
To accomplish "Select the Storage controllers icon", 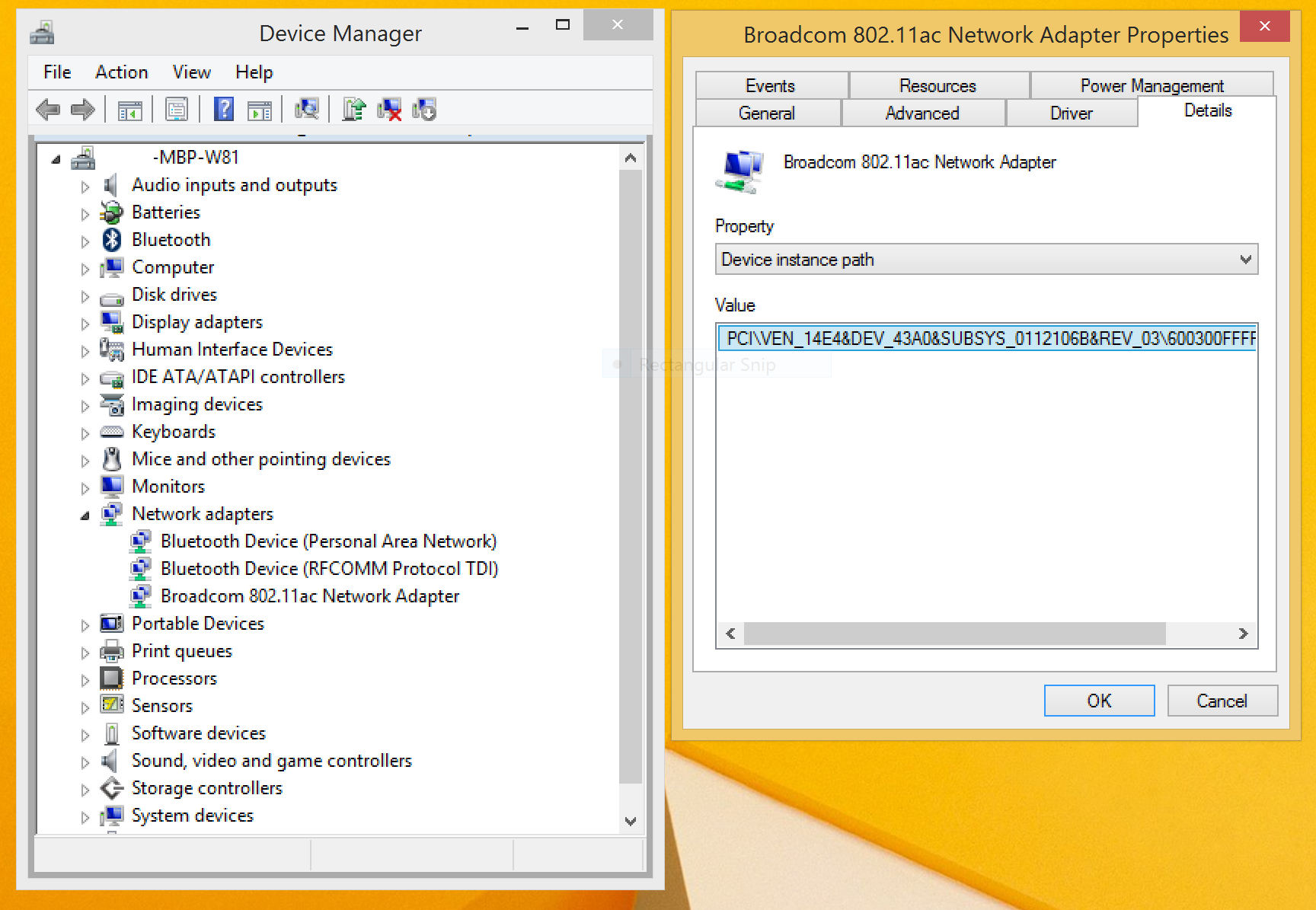I will [x=112, y=788].
